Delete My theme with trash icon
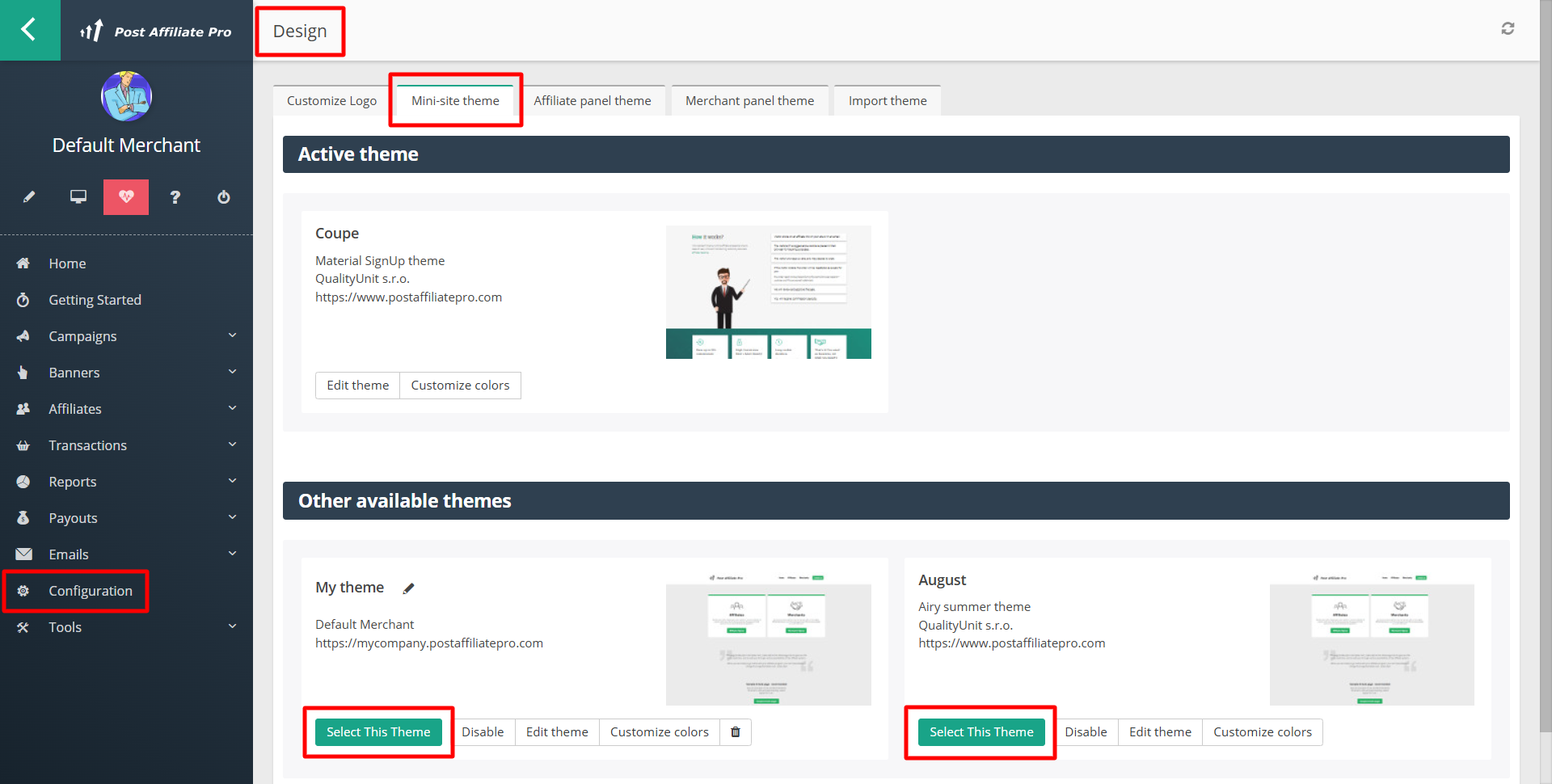Image resolution: width=1552 pixels, height=784 pixels. coord(736,732)
